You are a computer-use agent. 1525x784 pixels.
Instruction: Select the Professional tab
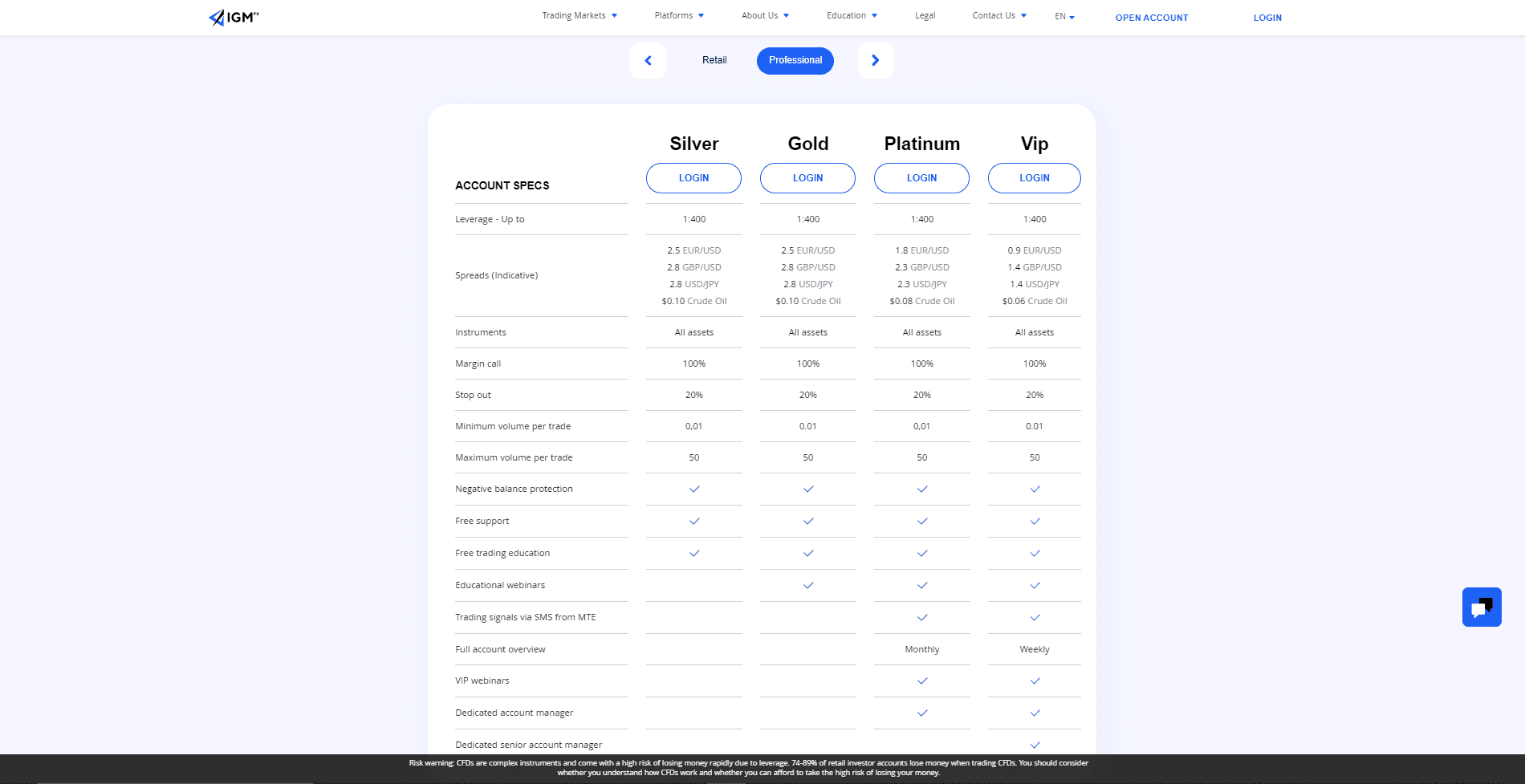tap(795, 60)
